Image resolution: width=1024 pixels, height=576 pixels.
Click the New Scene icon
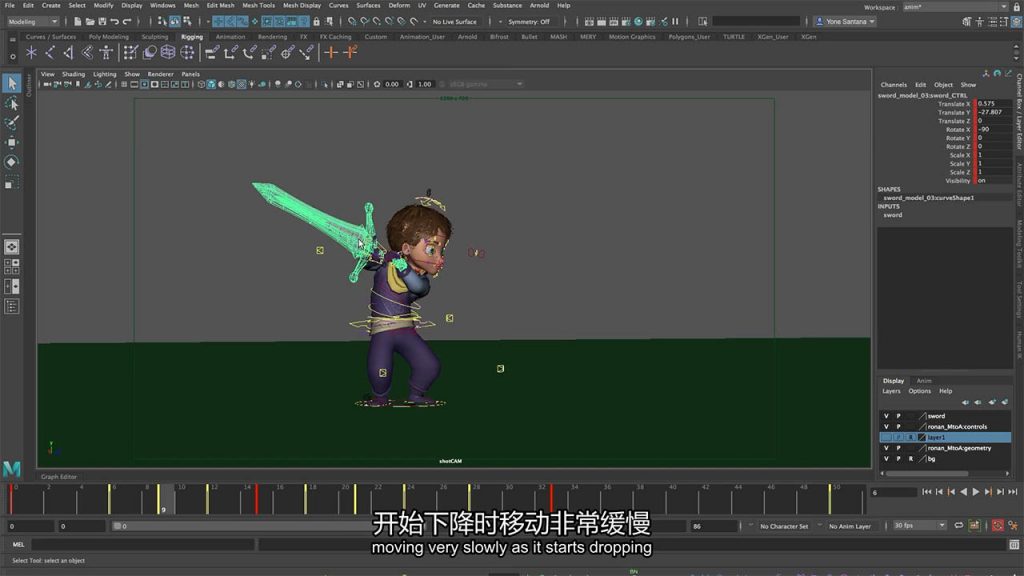click(x=77, y=22)
